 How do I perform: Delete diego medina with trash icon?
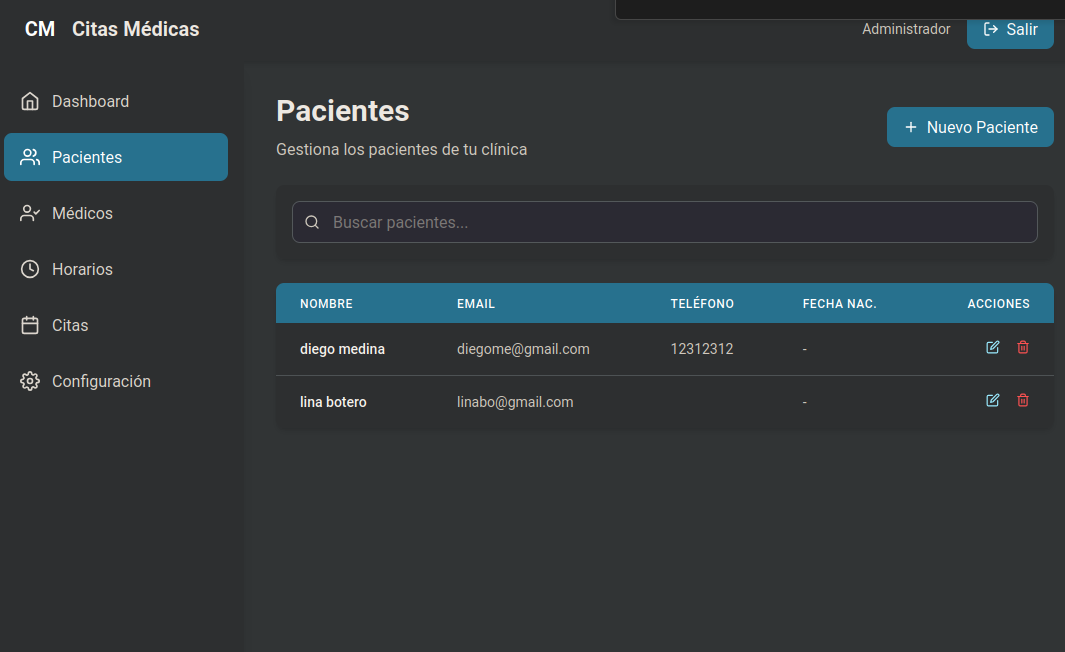coord(1023,347)
